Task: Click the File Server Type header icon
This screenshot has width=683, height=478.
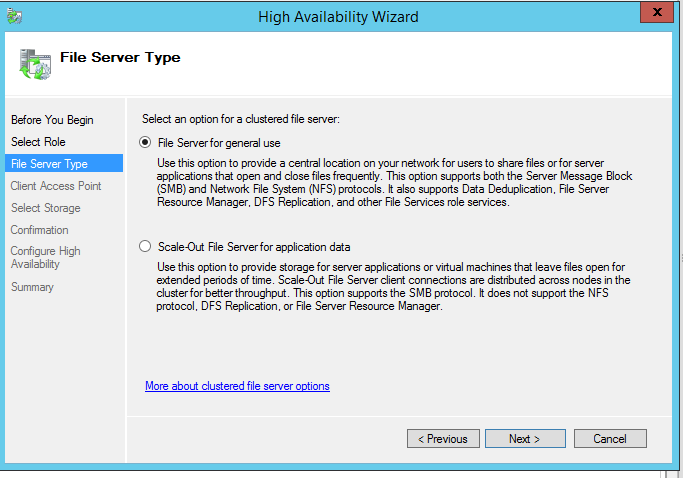Action: pyautogui.click(x=35, y=63)
